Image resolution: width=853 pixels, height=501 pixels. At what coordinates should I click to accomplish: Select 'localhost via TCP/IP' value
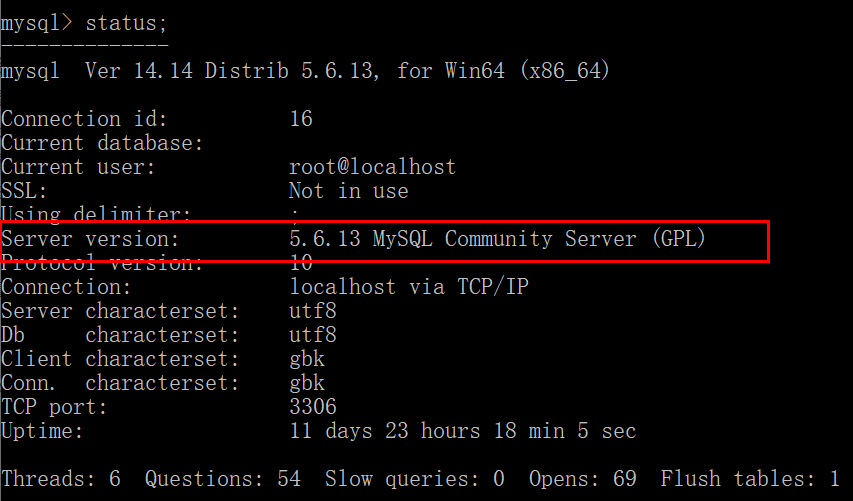point(409,287)
